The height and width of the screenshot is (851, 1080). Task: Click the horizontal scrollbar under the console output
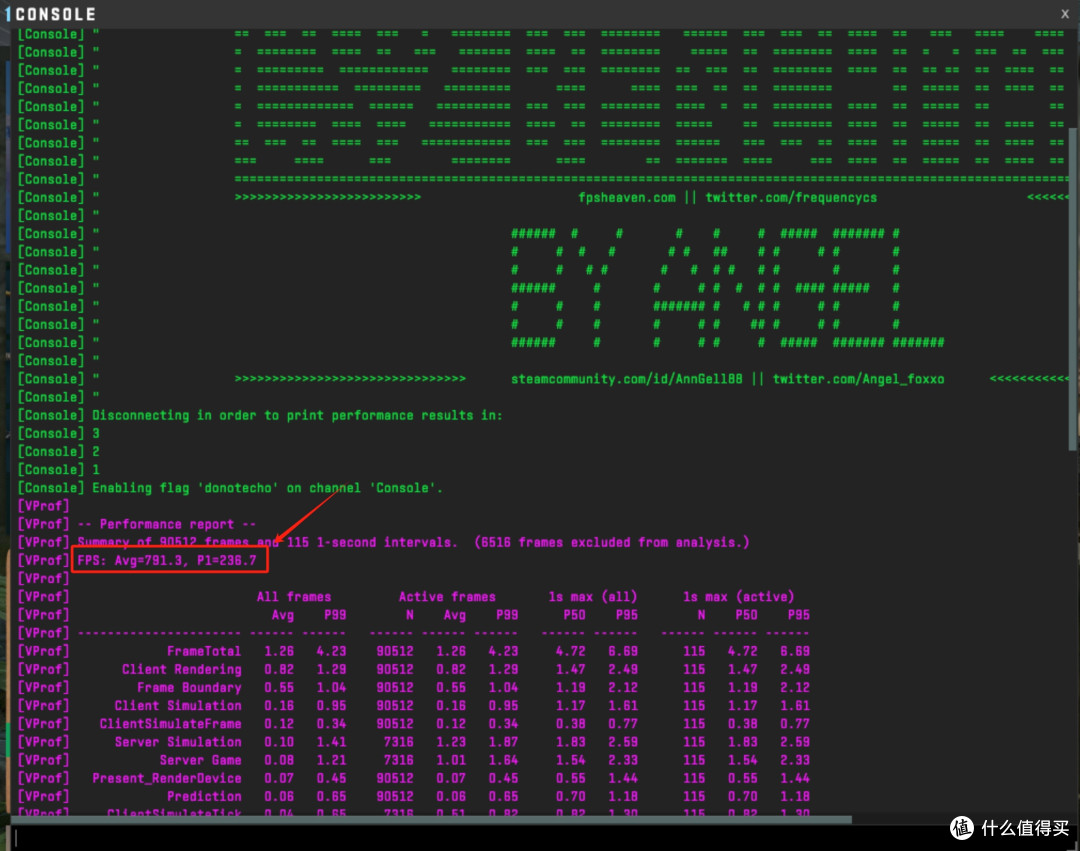(x=431, y=819)
